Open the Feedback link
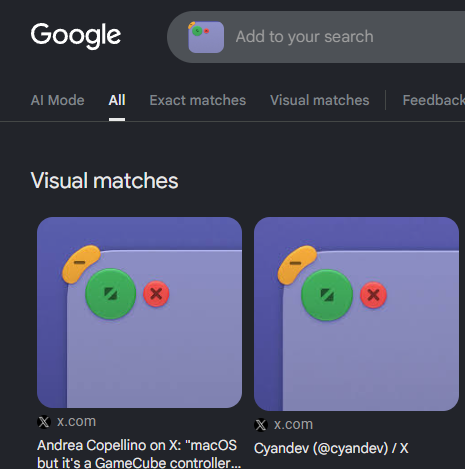The width and height of the screenshot is (465, 469). tap(434, 100)
